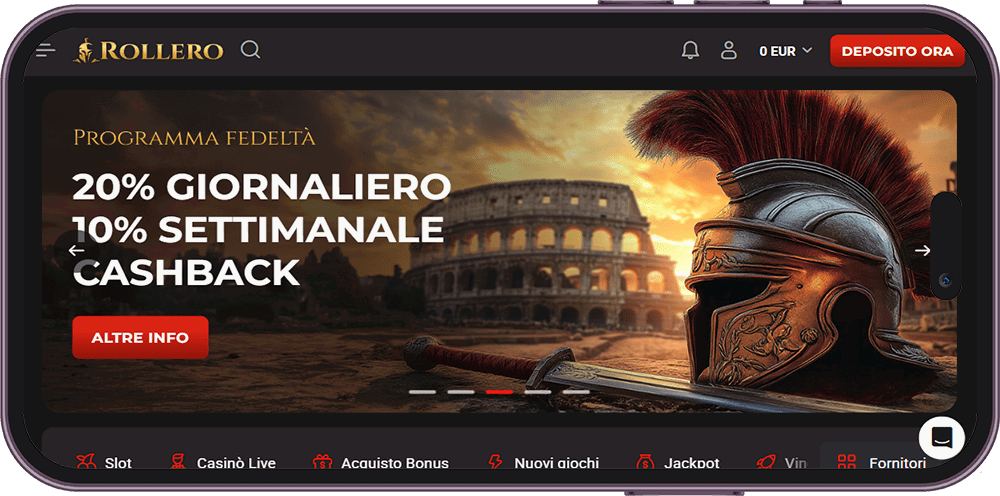
Task: Select the second carousel indicator
Action: click(x=460, y=391)
